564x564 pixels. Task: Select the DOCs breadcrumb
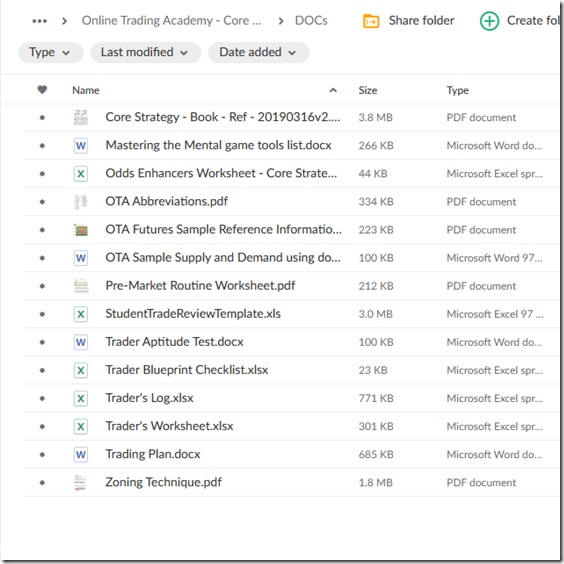311,21
